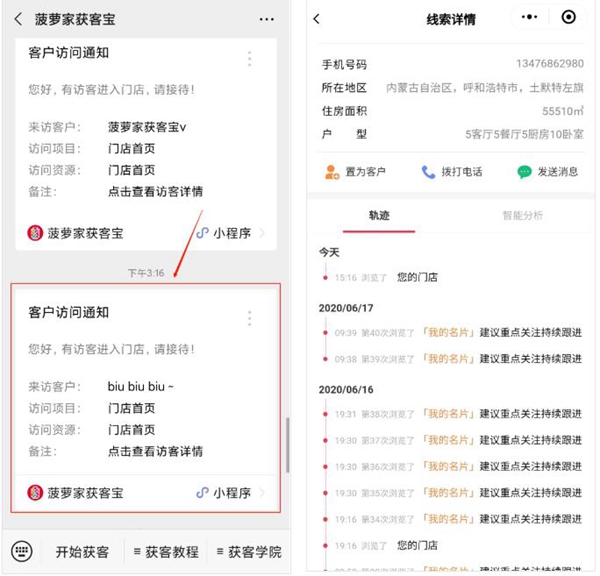This screenshot has width=600, height=576.
Task: Tap 发送消息 chat bubble icon
Action: coord(524,172)
